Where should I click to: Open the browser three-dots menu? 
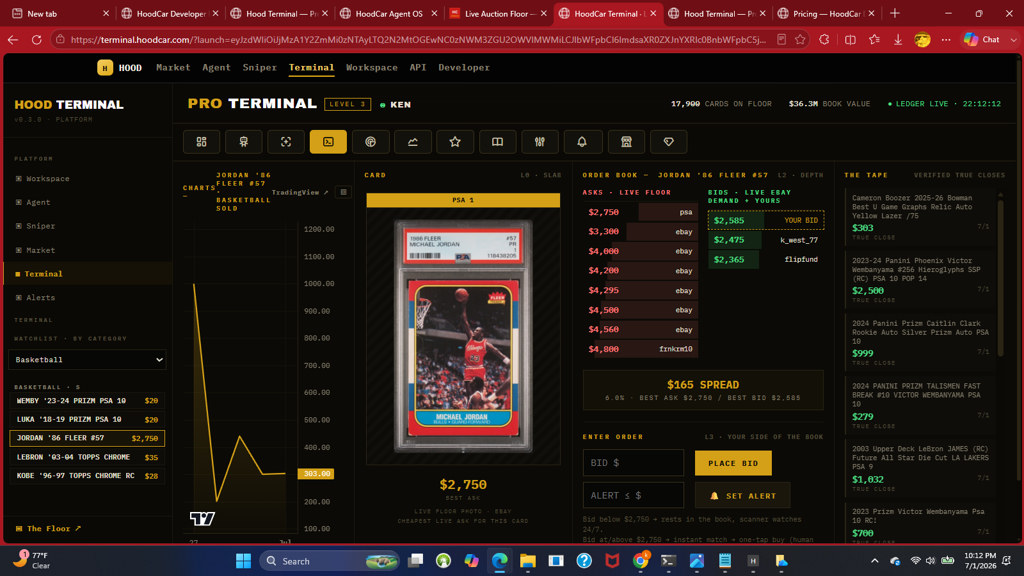[x=946, y=40]
